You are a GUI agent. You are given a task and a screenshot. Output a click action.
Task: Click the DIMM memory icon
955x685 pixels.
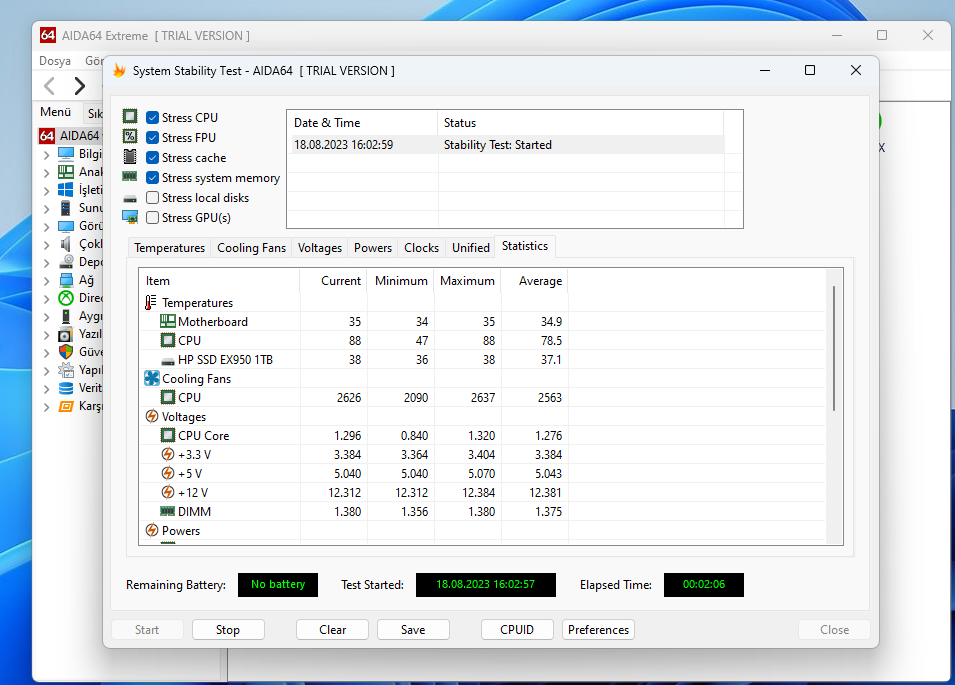(x=167, y=511)
